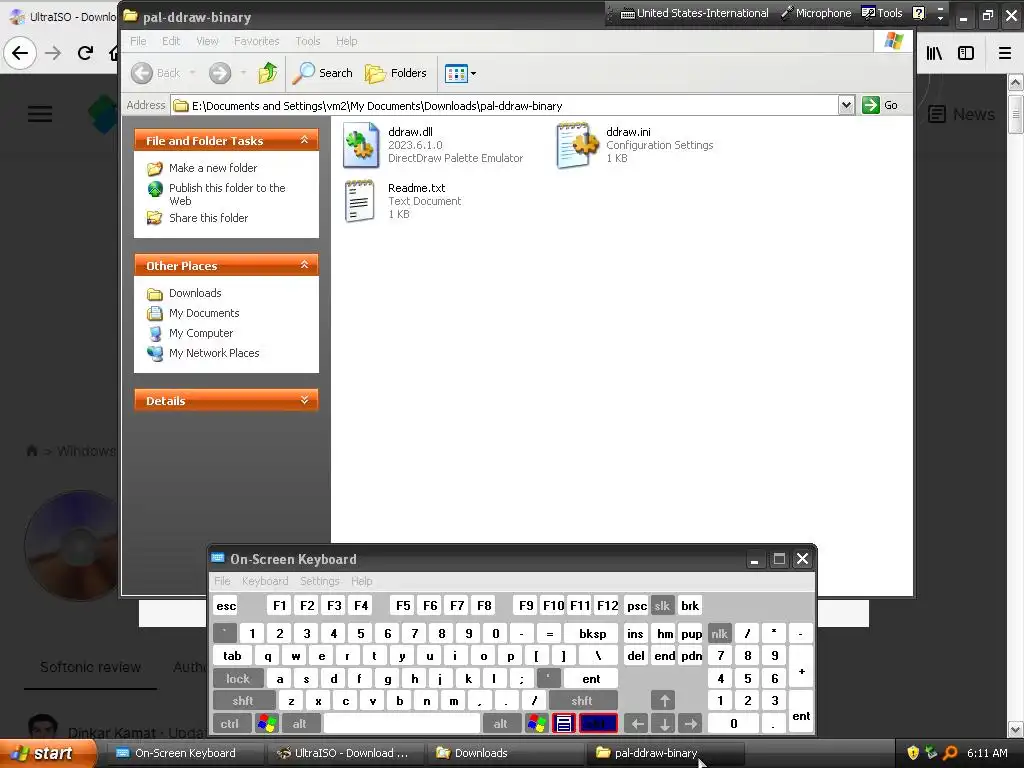Screen dimensions: 1024x768
Task: Collapse the File and Folder Tasks panel
Action: 304,140
